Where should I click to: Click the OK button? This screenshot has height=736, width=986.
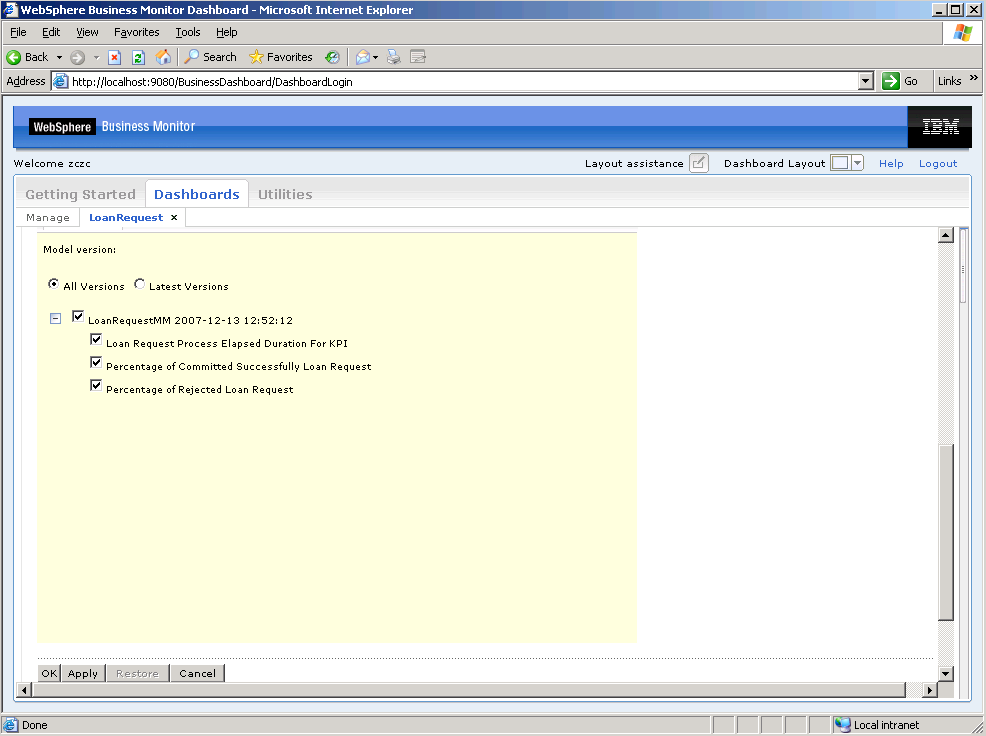tap(49, 673)
